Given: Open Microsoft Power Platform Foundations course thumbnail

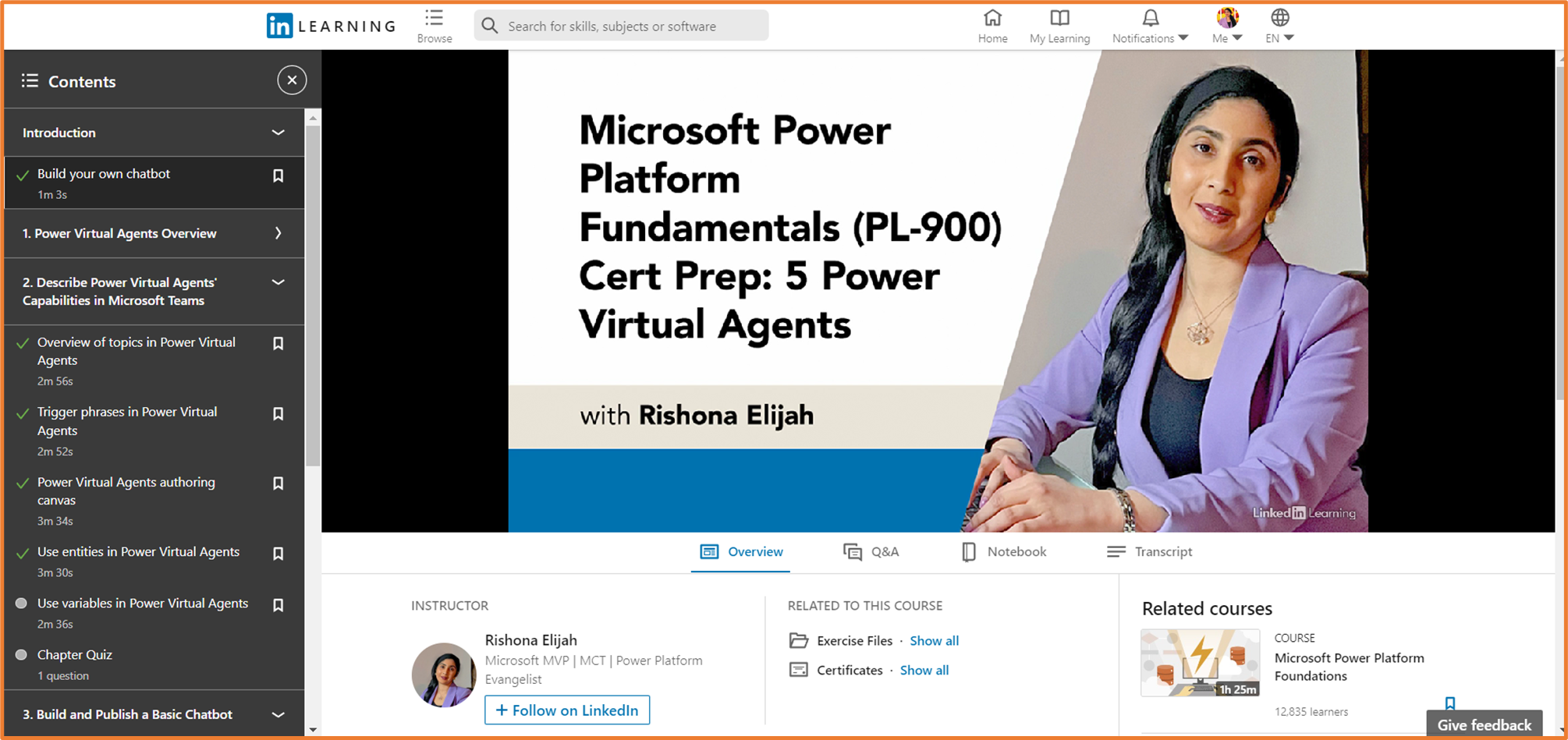Looking at the screenshot, I should click(1200, 663).
